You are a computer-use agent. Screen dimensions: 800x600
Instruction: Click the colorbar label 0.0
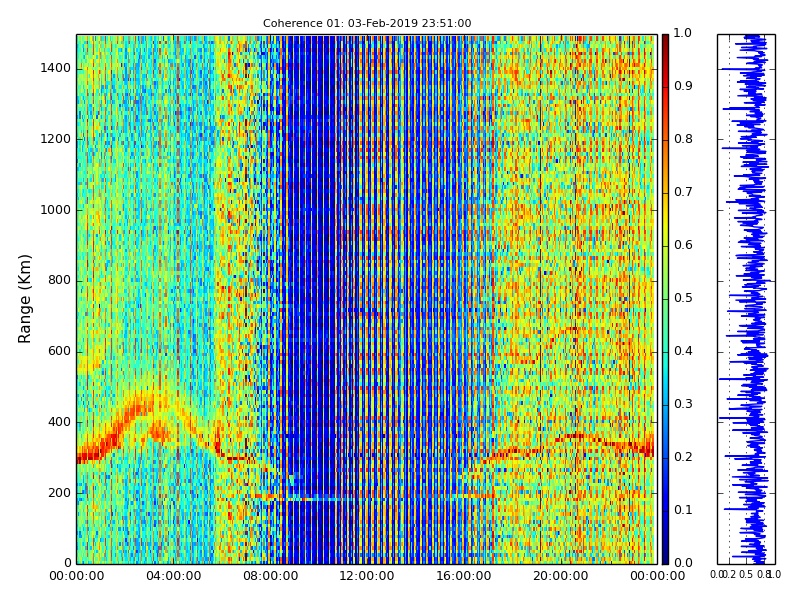tap(683, 563)
